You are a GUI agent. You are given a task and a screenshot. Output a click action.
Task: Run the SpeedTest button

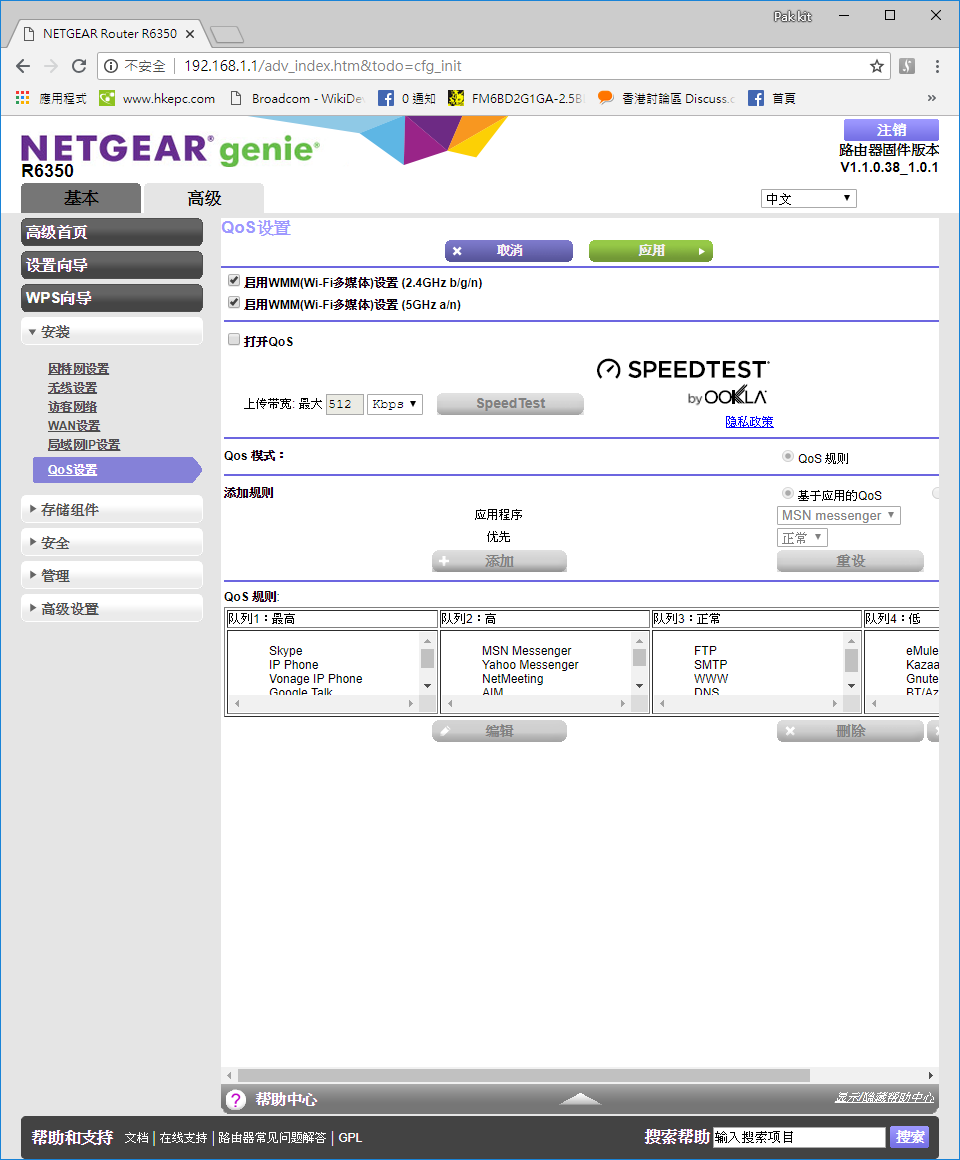click(510, 403)
